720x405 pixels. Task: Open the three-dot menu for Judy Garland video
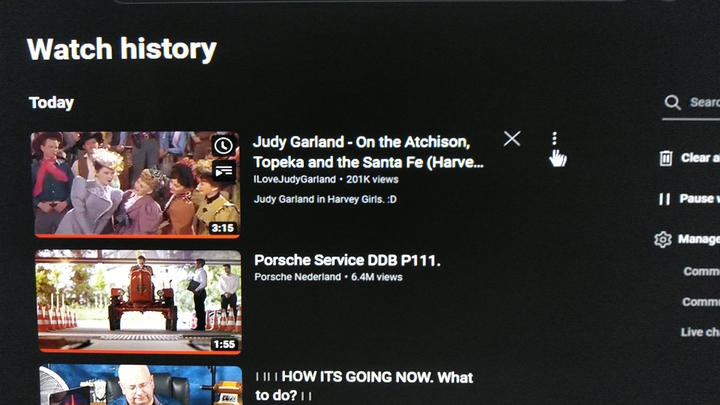point(554,138)
